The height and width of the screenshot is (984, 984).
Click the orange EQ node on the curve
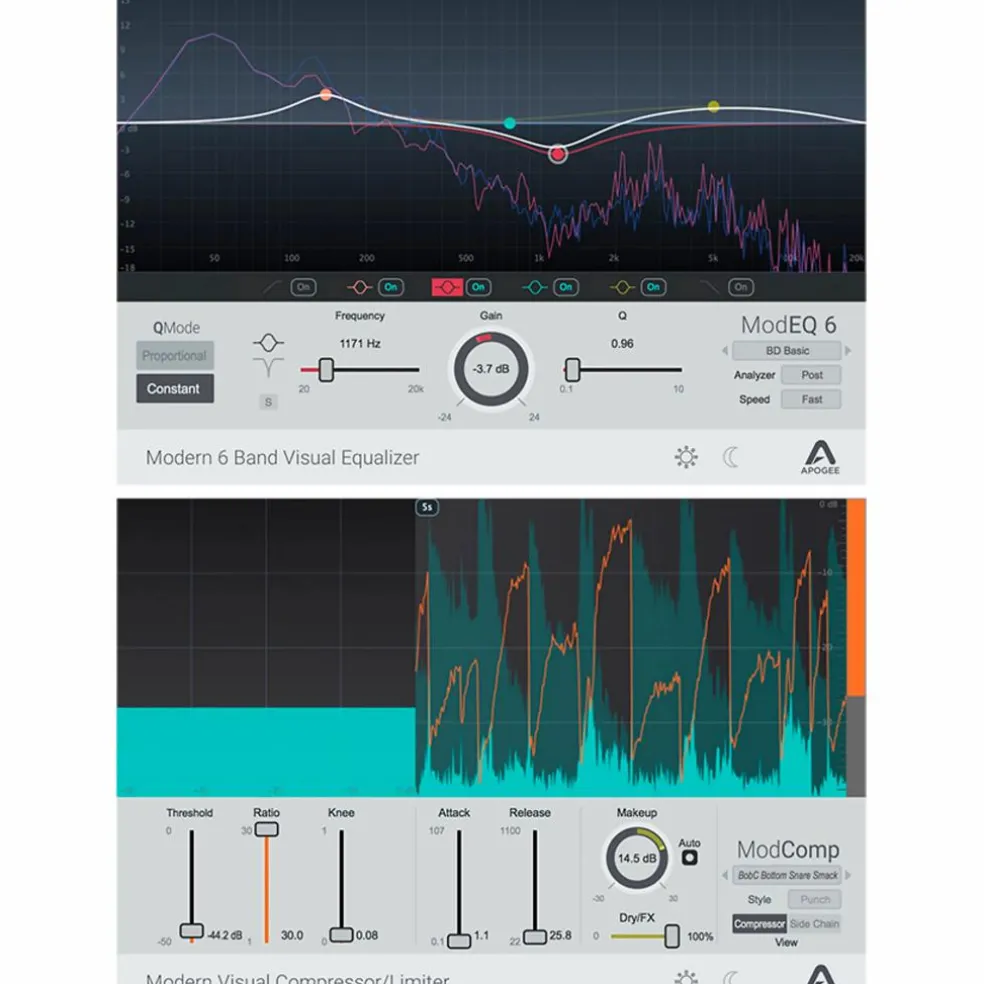click(326, 95)
